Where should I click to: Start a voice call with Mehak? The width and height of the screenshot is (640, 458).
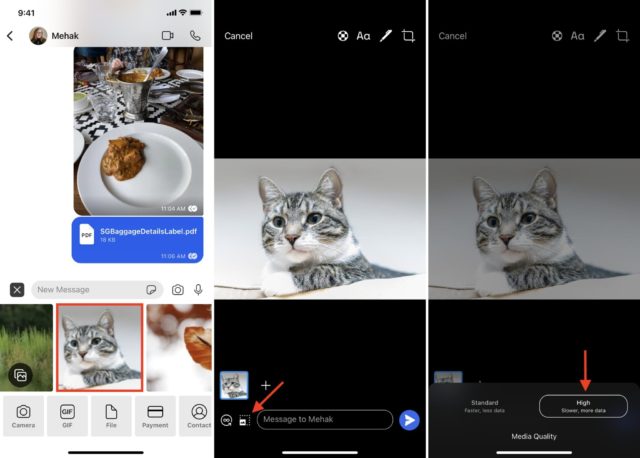point(195,36)
